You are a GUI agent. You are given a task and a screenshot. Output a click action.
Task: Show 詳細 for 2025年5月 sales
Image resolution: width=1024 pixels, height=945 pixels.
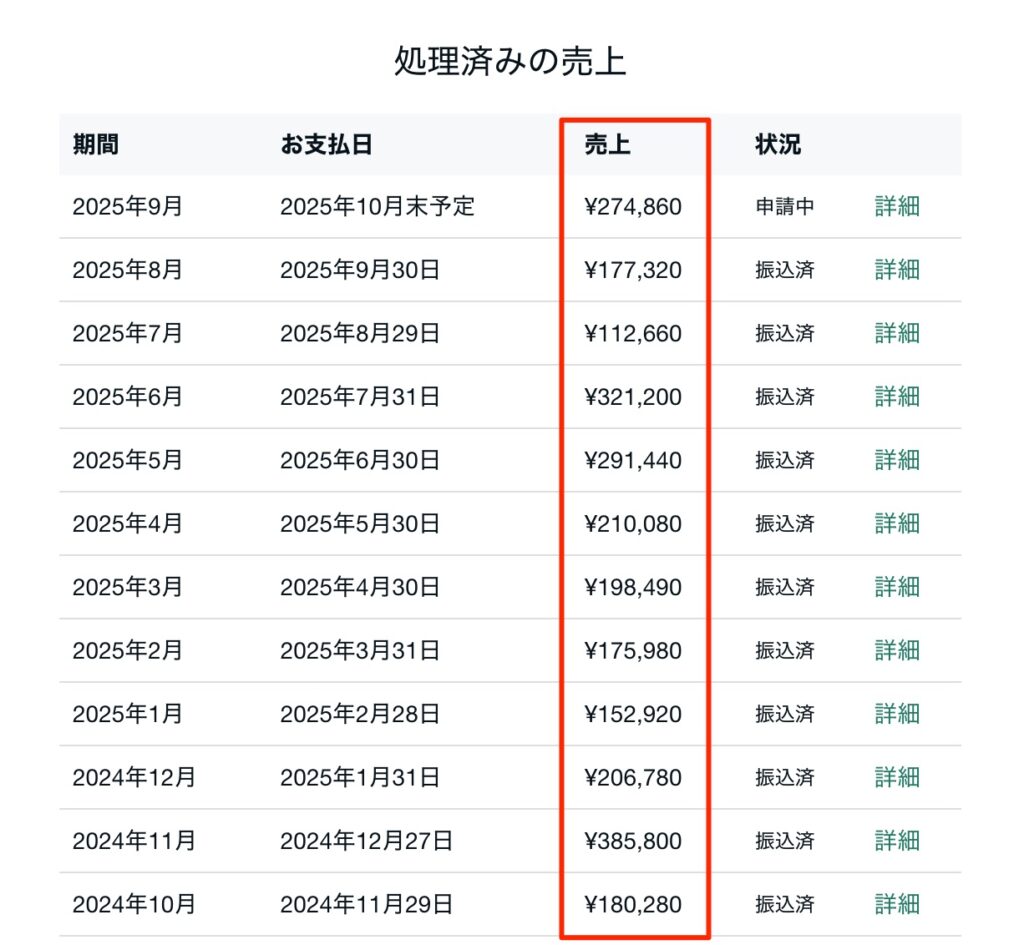pos(897,460)
